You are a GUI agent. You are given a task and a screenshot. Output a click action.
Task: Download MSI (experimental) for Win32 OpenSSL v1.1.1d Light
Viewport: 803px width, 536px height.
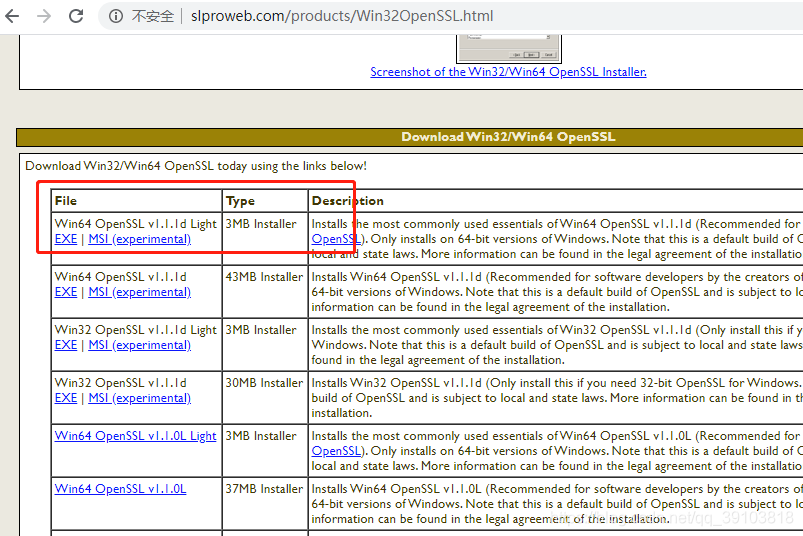(x=139, y=345)
